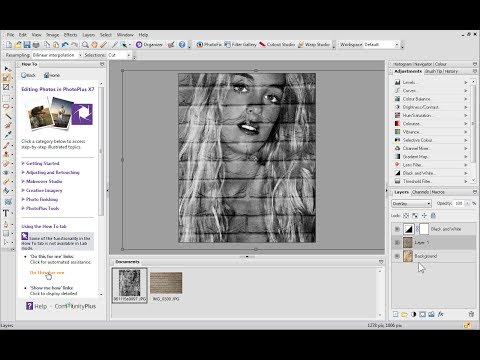This screenshot has height=360, width=480.
Task: Click the Open folder icon
Action: coord(18,45)
